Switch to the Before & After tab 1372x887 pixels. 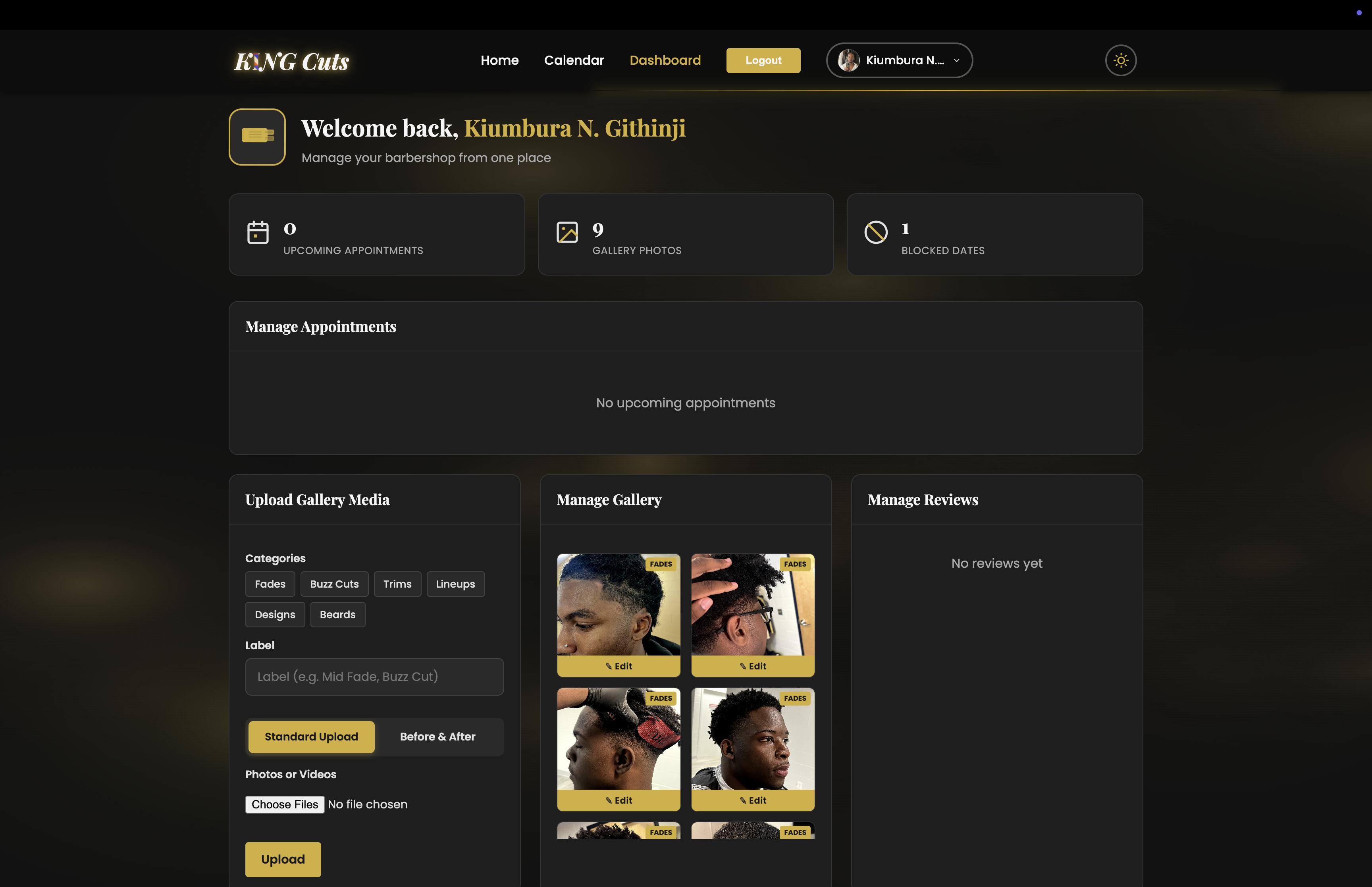[x=437, y=736]
